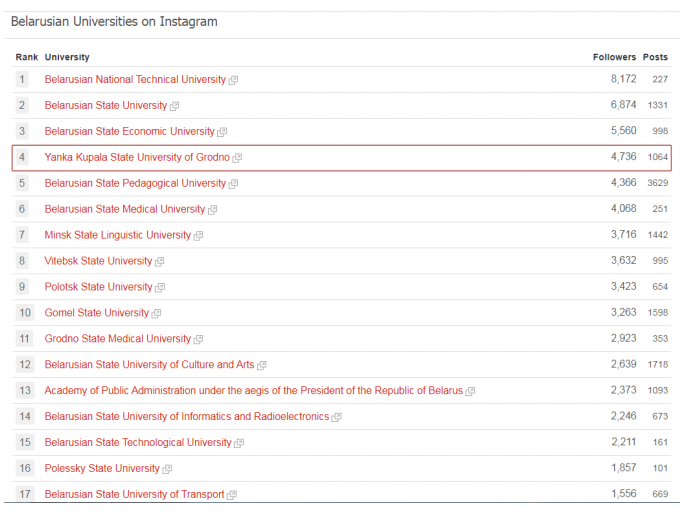Open external link icon beside Belarusian State Economic University
This screenshot has height=514, width=688.
pyautogui.click(x=222, y=132)
